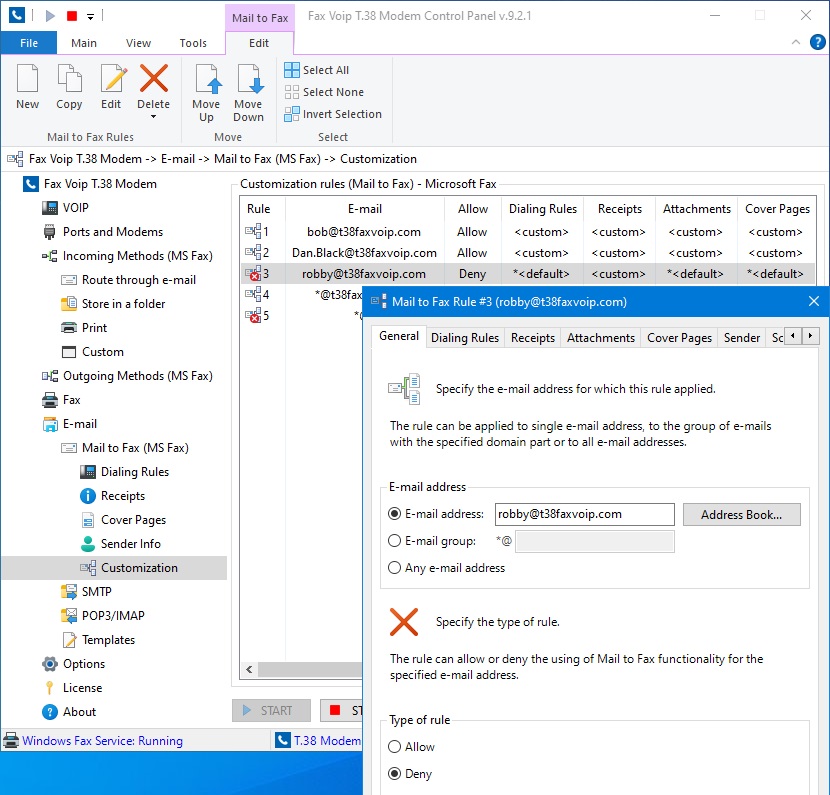This screenshot has width=830, height=795.
Task: Open the Attachments dialog tab
Action: (601, 338)
